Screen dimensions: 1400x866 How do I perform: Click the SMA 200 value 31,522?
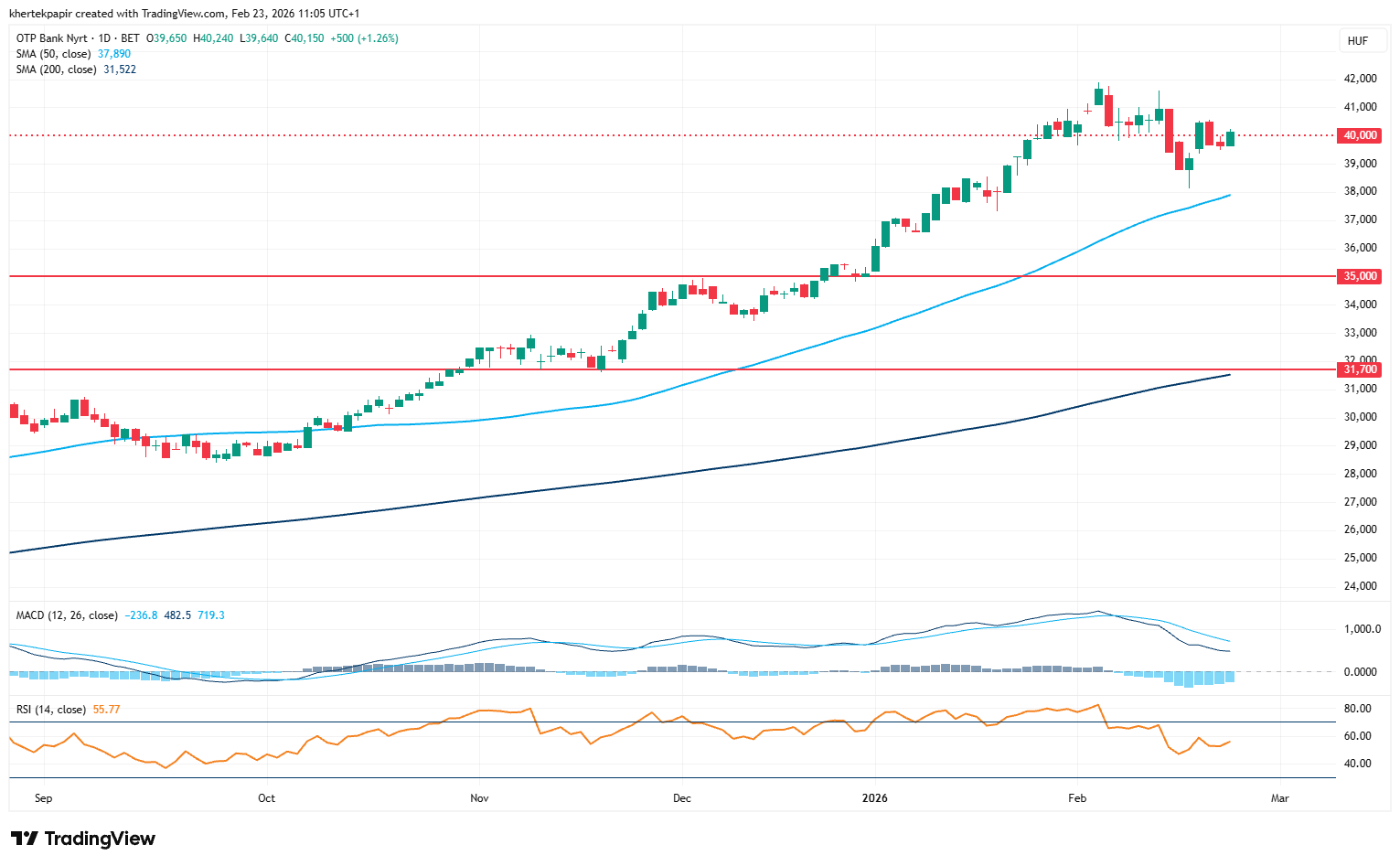coord(120,69)
